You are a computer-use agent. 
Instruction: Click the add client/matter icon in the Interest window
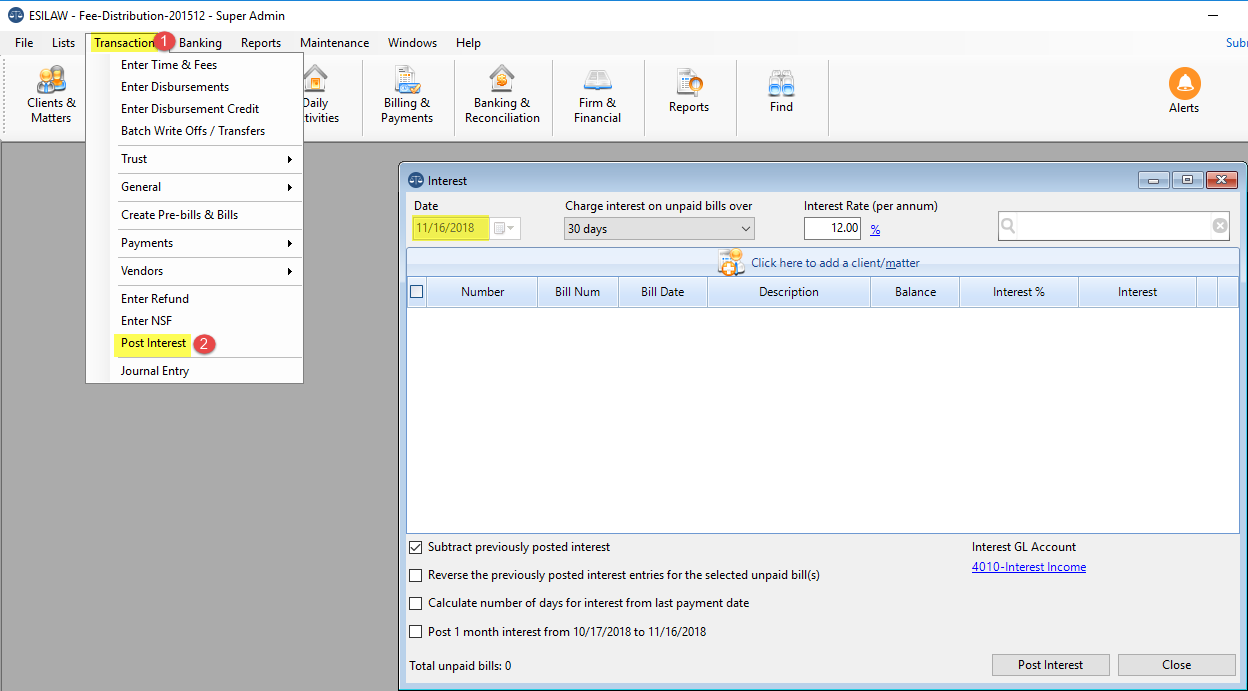[732, 262]
